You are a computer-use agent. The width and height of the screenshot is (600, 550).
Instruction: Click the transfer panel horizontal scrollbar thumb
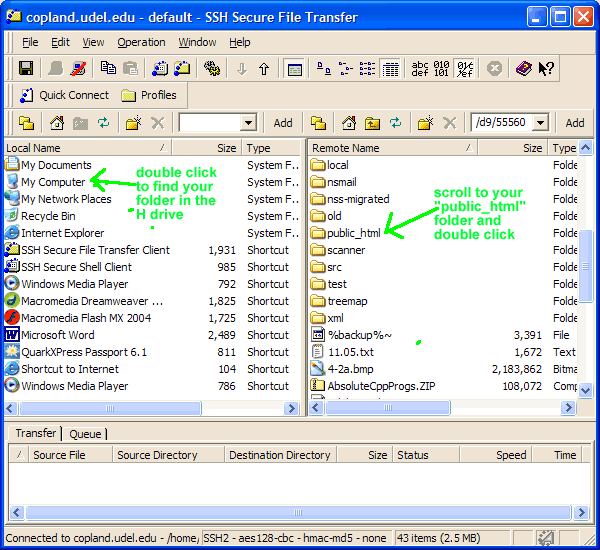pyautogui.click(x=298, y=512)
